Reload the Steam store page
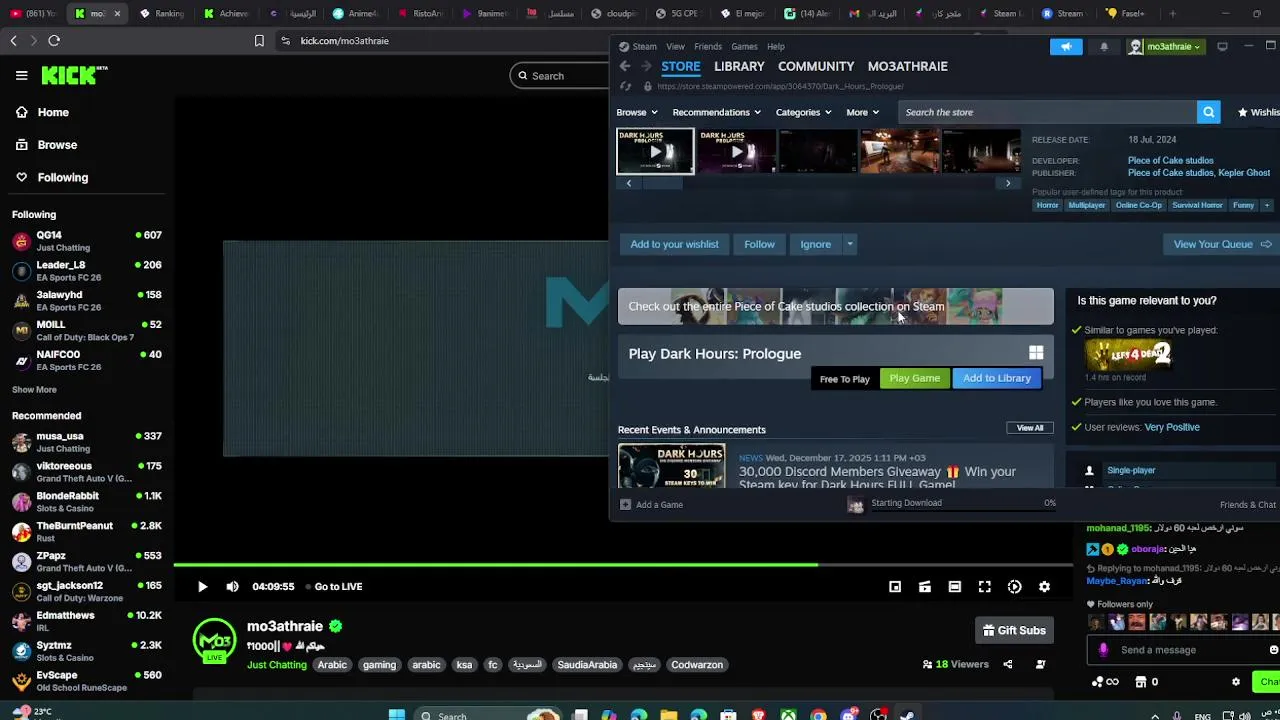 click(626, 86)
